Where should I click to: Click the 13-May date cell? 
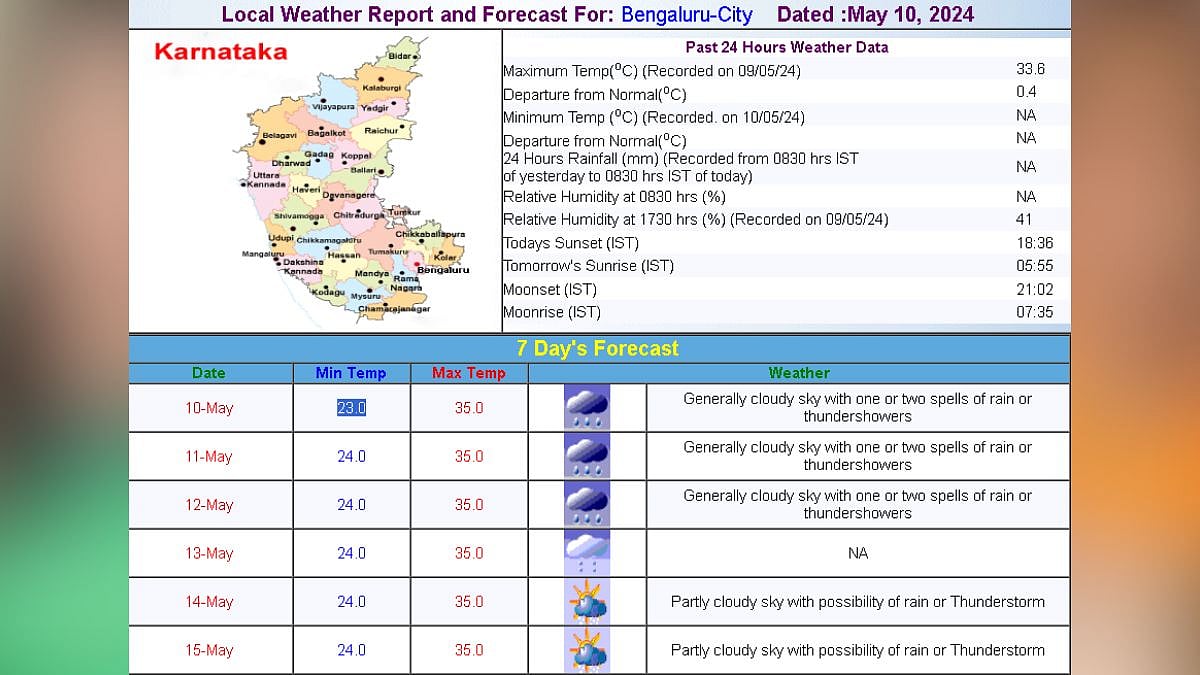coord(209,553)
